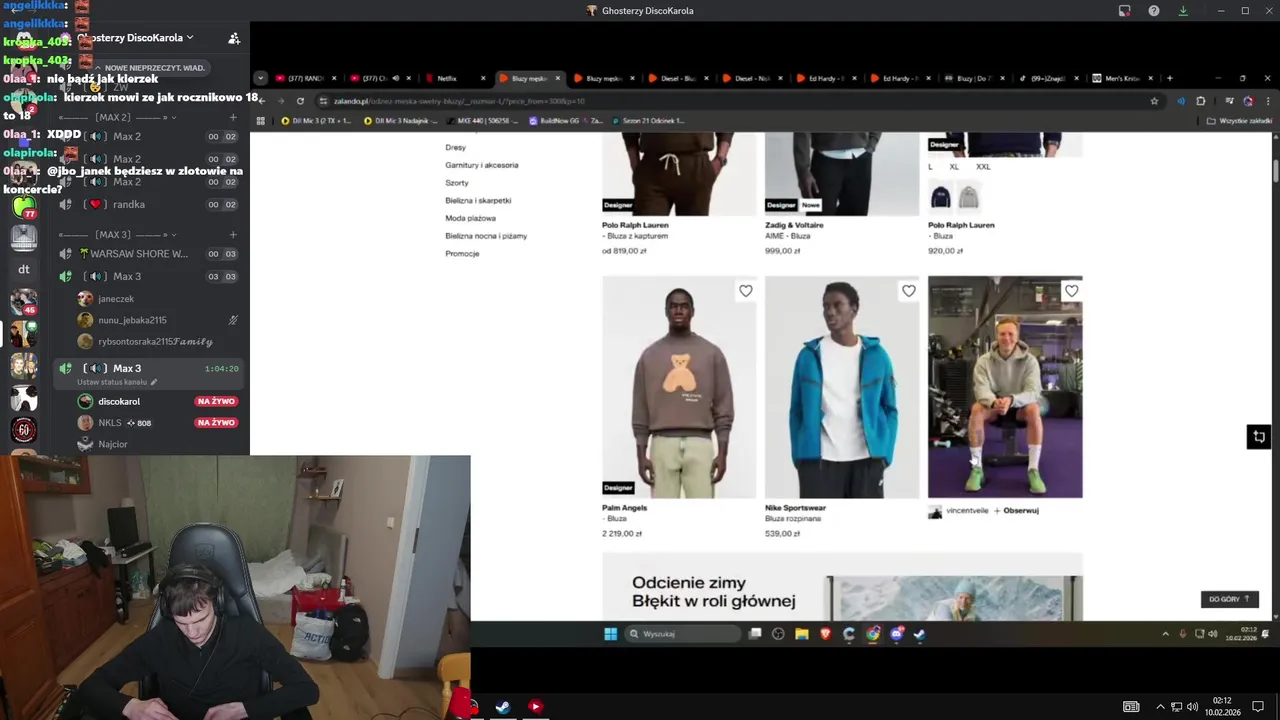Open Bielizna i skarpetki category

click(478, 200)
